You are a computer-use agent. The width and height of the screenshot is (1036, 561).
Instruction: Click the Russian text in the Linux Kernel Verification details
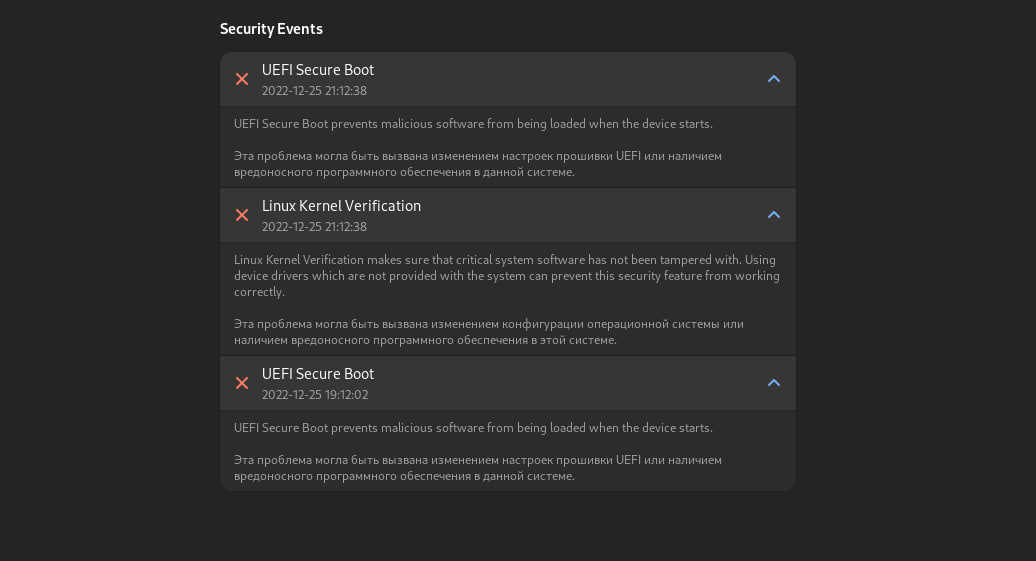click(488, 332)
